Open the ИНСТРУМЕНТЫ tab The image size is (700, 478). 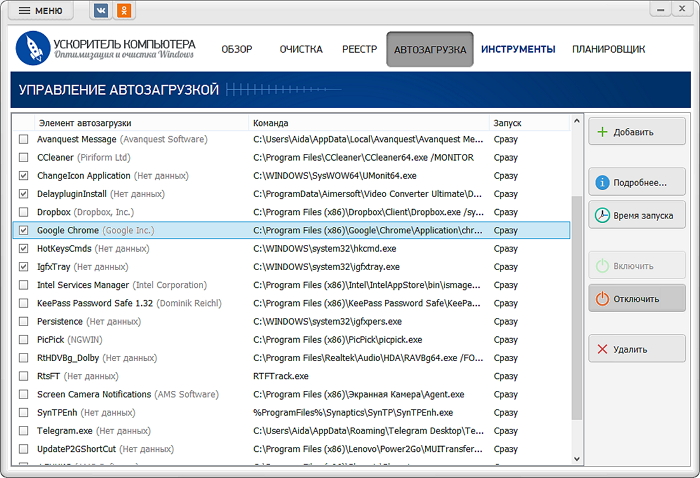tap(518, 49)
